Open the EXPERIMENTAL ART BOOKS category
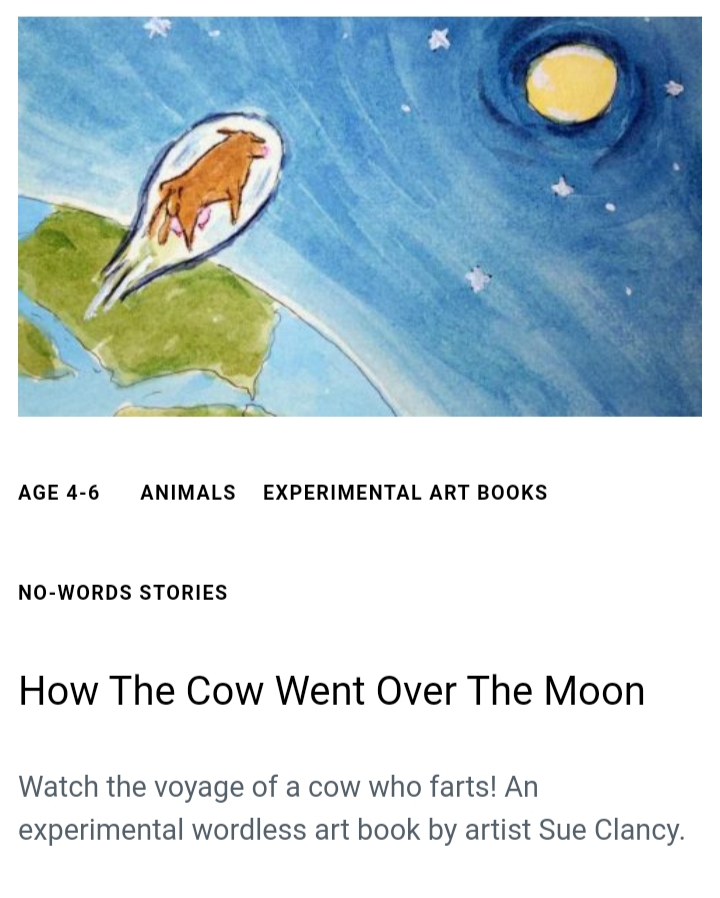This screenshot has width=720, height=898. (x=405, y=492)
